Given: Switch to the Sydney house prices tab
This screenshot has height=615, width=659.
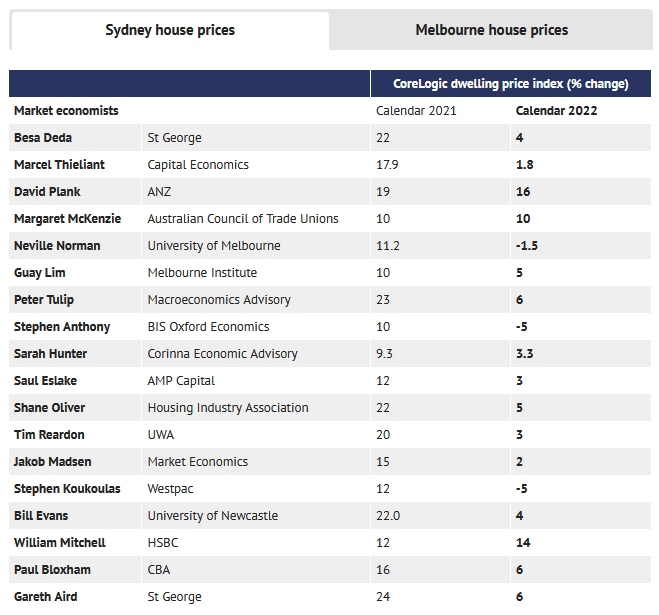Looking at the screenshot, I should 170,30.
